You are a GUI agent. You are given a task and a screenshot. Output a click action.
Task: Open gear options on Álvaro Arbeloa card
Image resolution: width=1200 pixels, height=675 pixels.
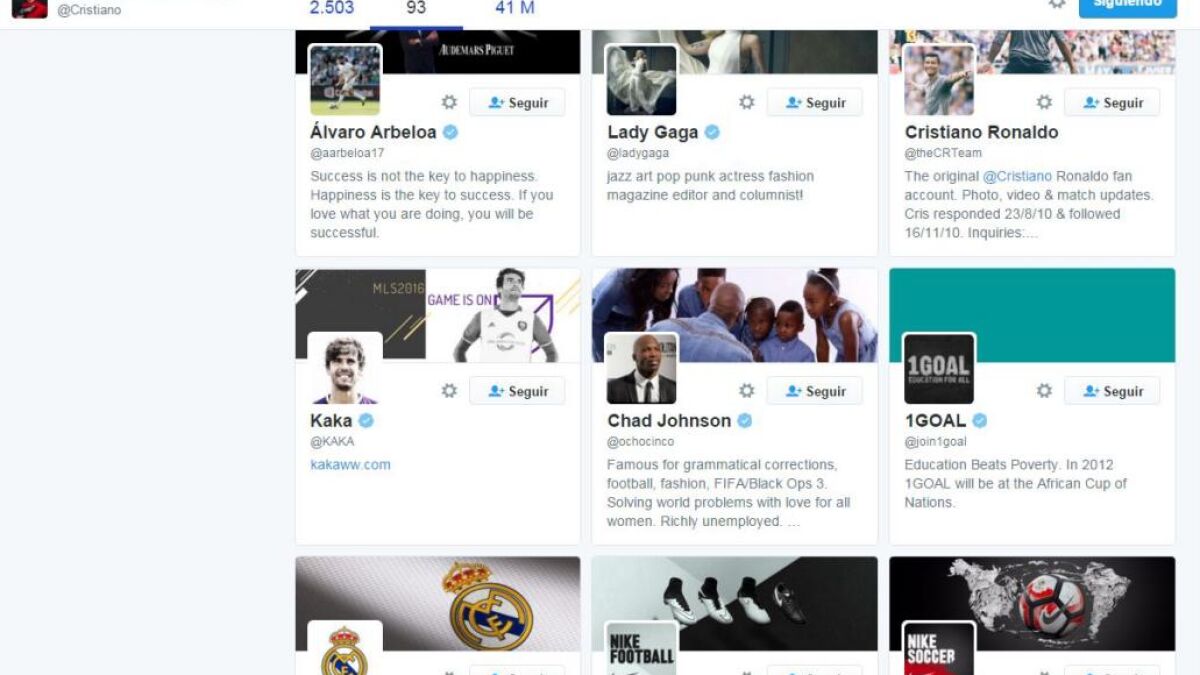point(449,102)
